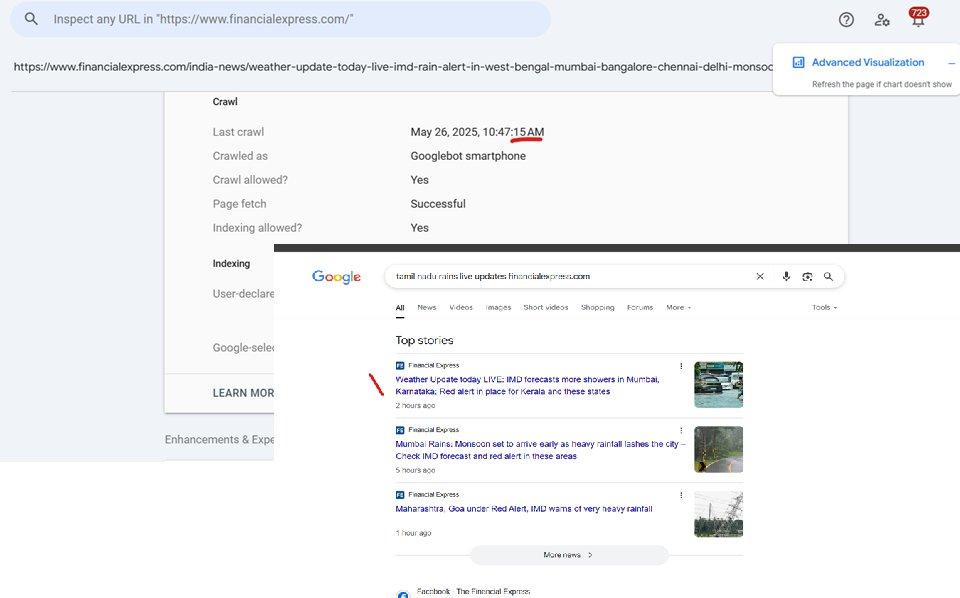Switch to the Short videos tab
This screenshot has height=598, width=960.
(x=546, y=307)
